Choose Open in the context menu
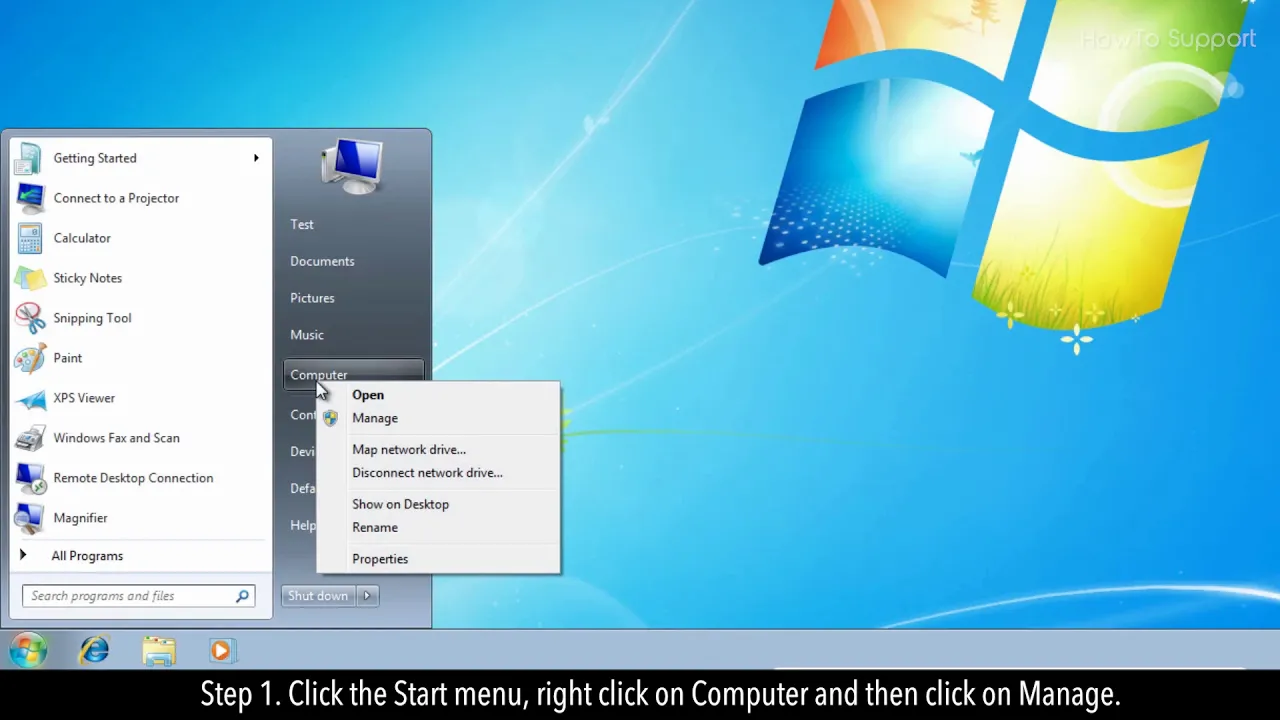The width and height of the screenshot is (1280, 720). [x=368, y=395]
